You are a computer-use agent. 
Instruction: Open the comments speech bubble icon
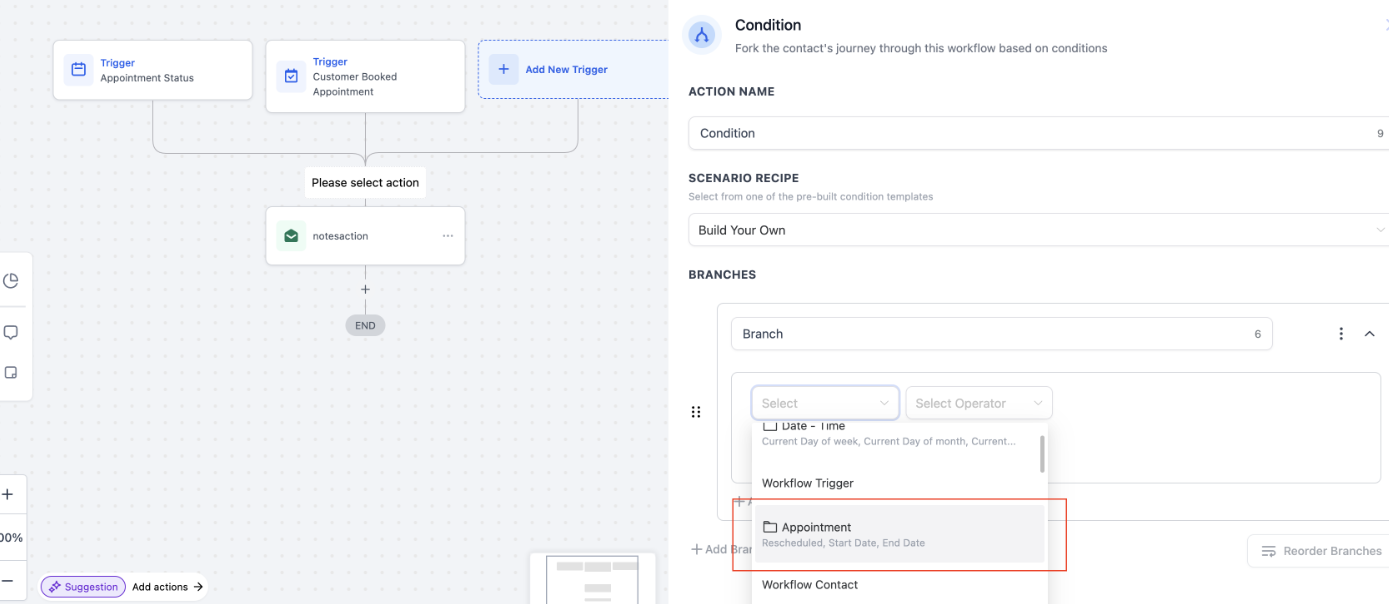[x=11, y=332]
